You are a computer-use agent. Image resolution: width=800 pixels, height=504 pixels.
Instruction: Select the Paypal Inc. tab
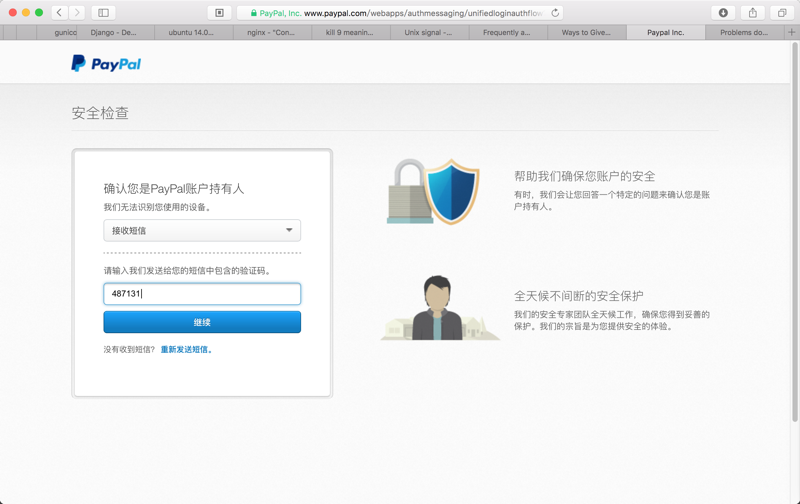click(x=665, y=32)
